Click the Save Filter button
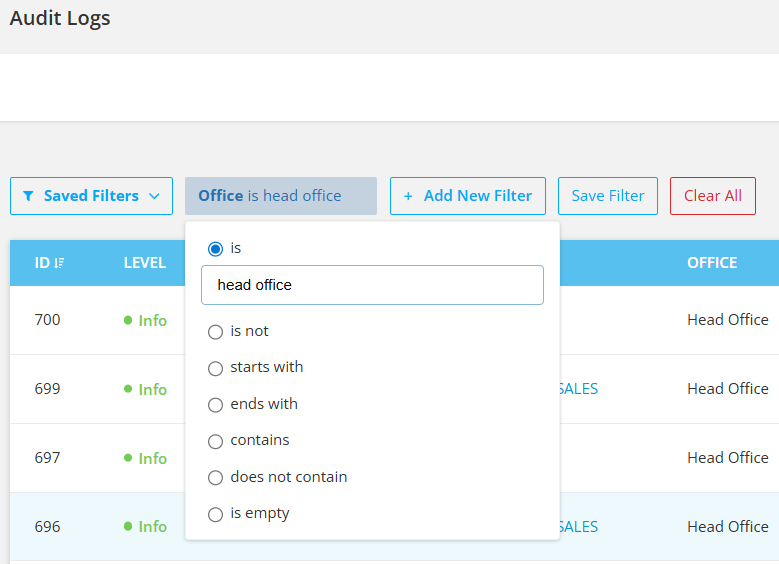Image resolution: width=779 pixels, height=564 pixels. point(608,196)
